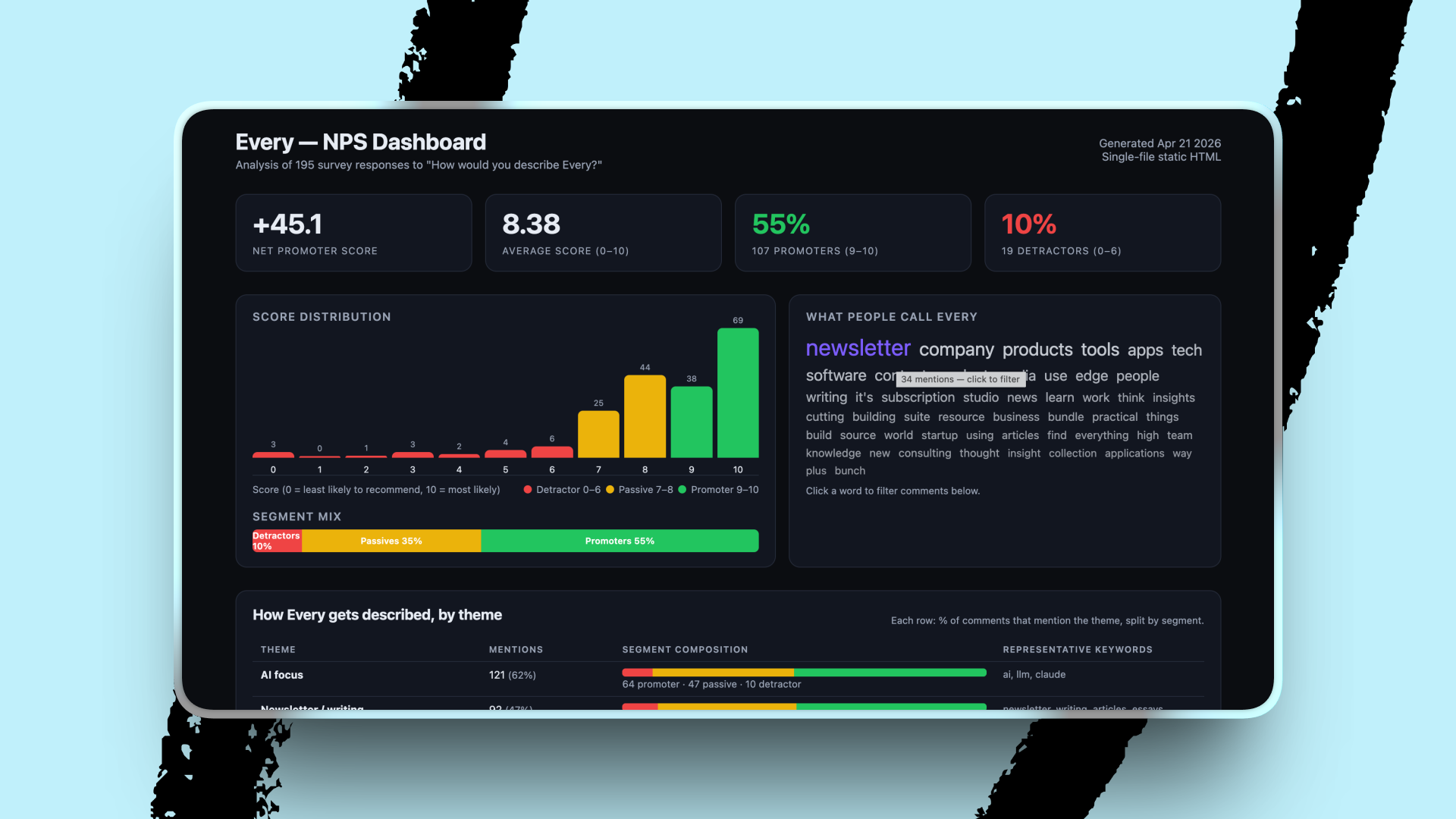1456x819 pixels.
Task: Click the word 'bunch'
Action: 849,471
